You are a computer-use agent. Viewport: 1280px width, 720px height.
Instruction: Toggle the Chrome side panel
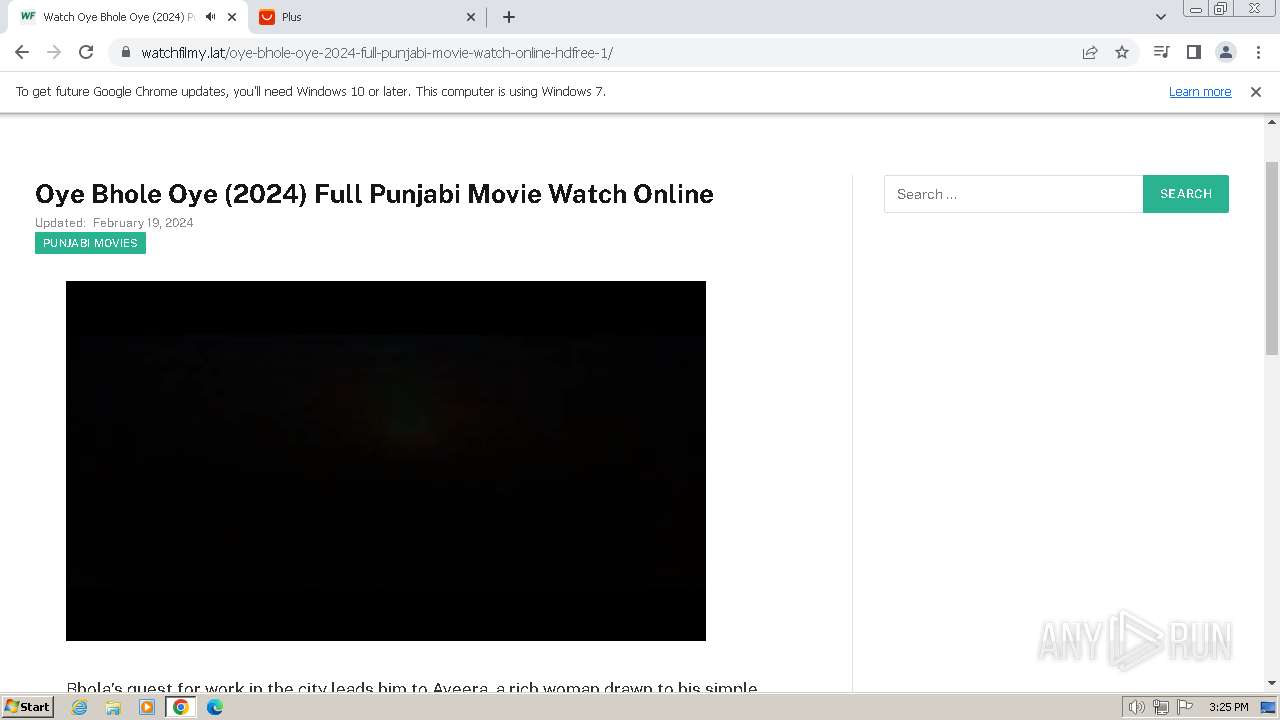1193,52
